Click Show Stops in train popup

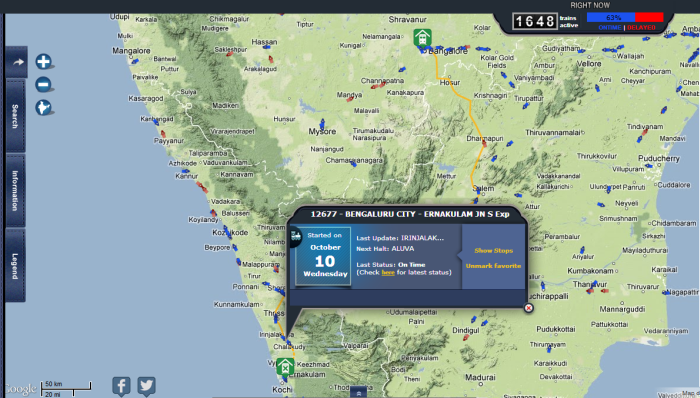click(493, 251)
